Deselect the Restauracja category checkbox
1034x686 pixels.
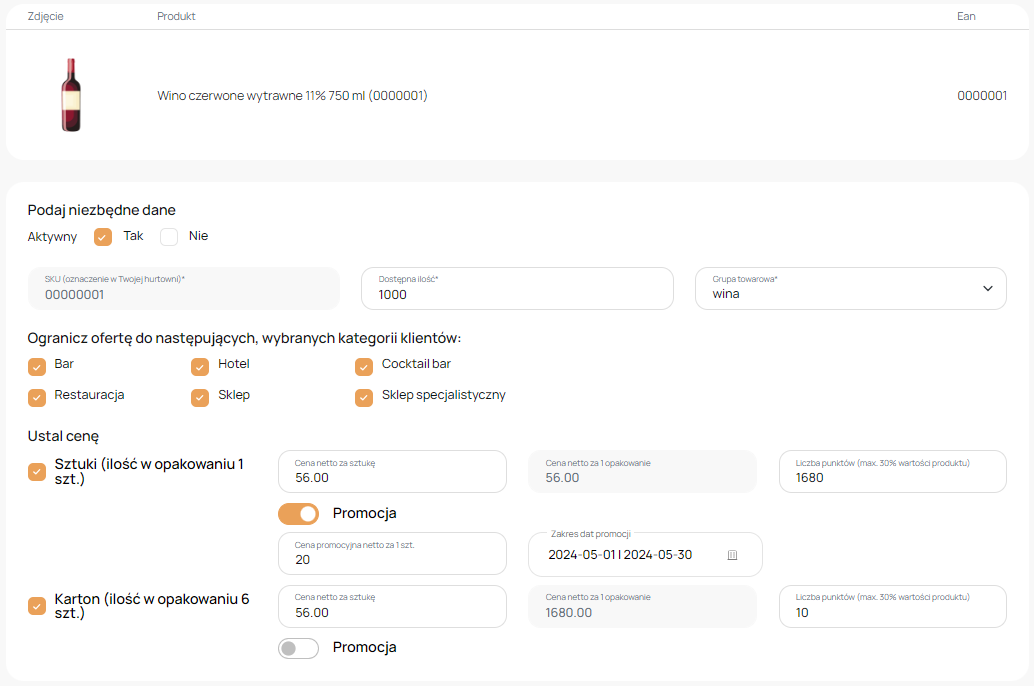[37, 397]
